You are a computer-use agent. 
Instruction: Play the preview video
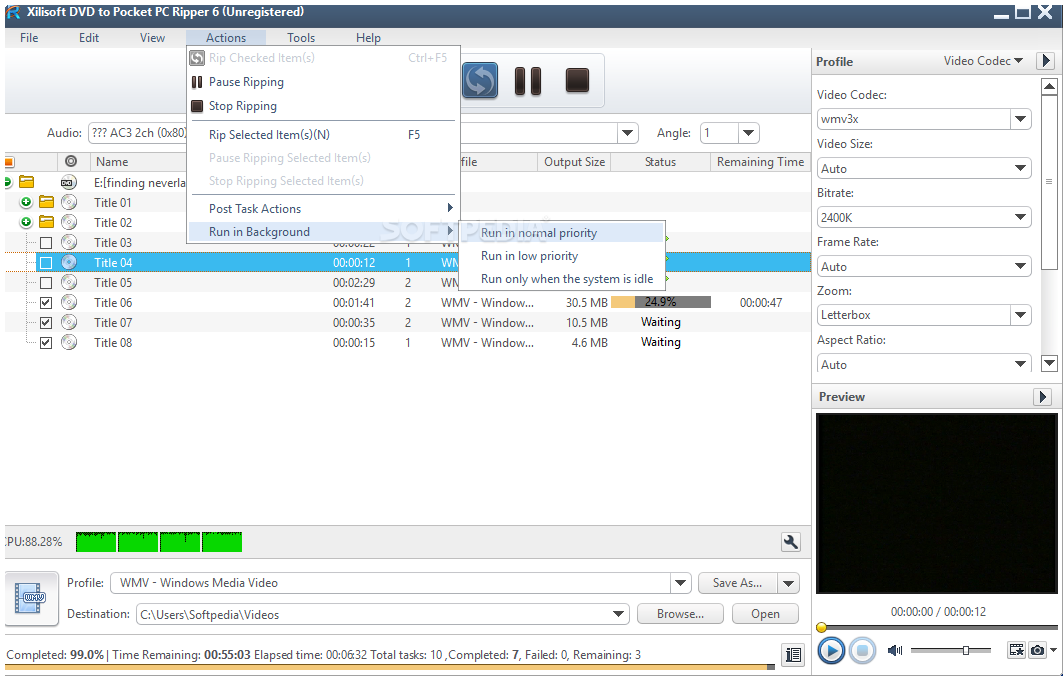(831, 651)
